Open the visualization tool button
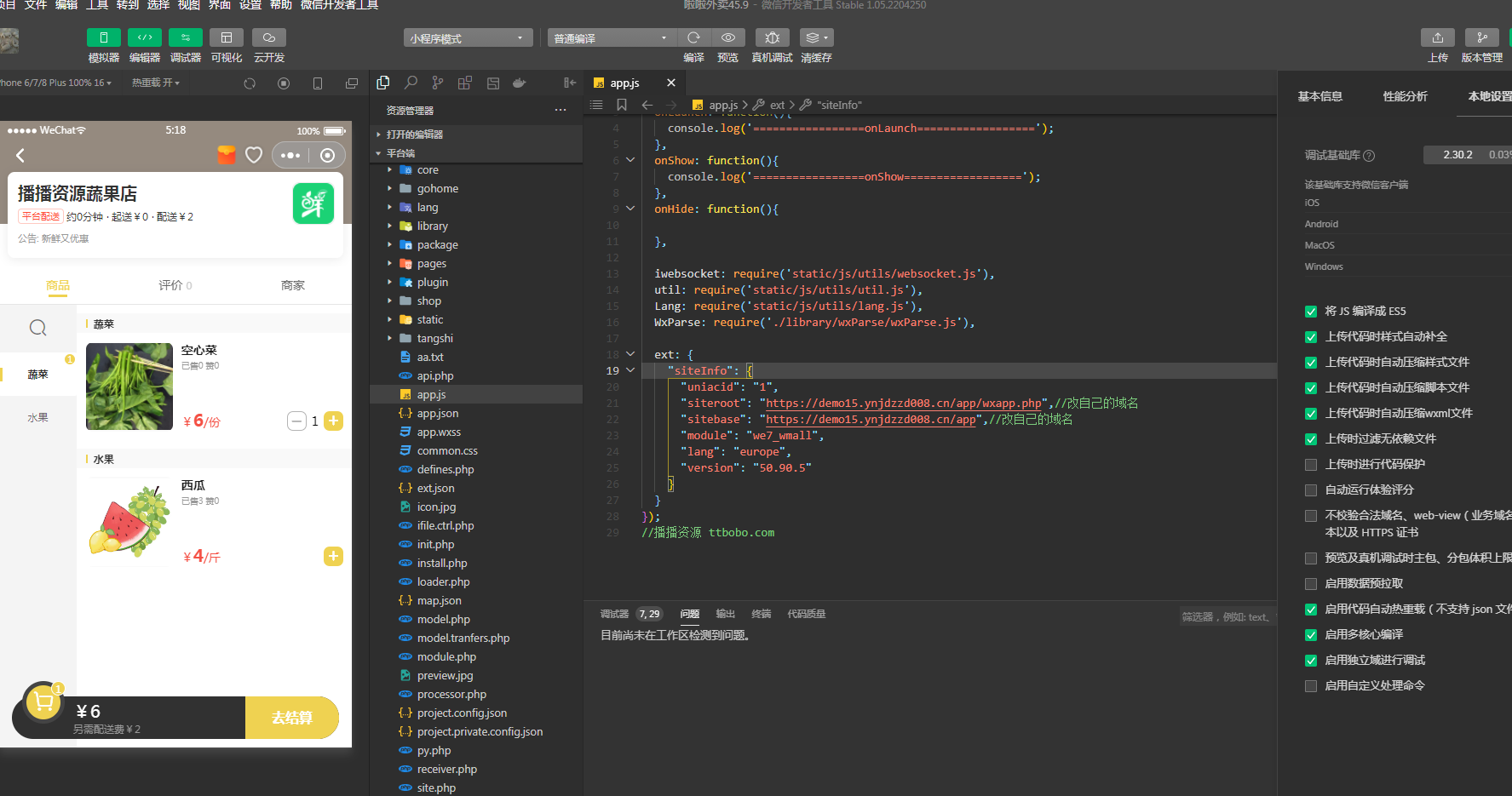 pyautogui.click(x=227, y=37)
